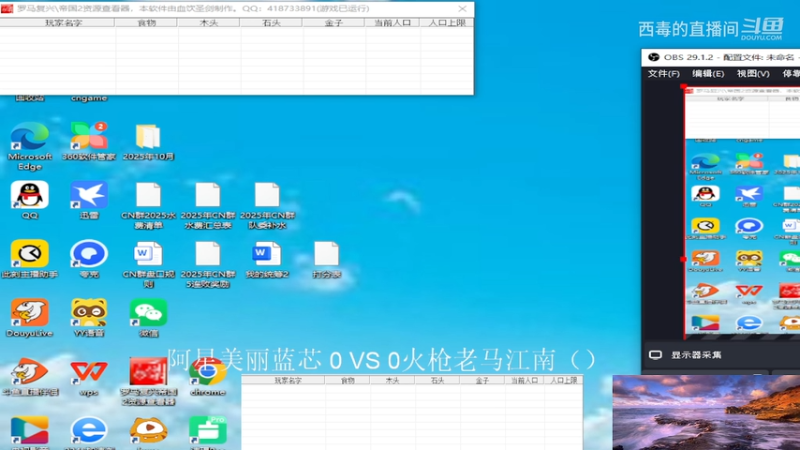
Task: Open the 2025年10月 folder
Action: (148, 141)
